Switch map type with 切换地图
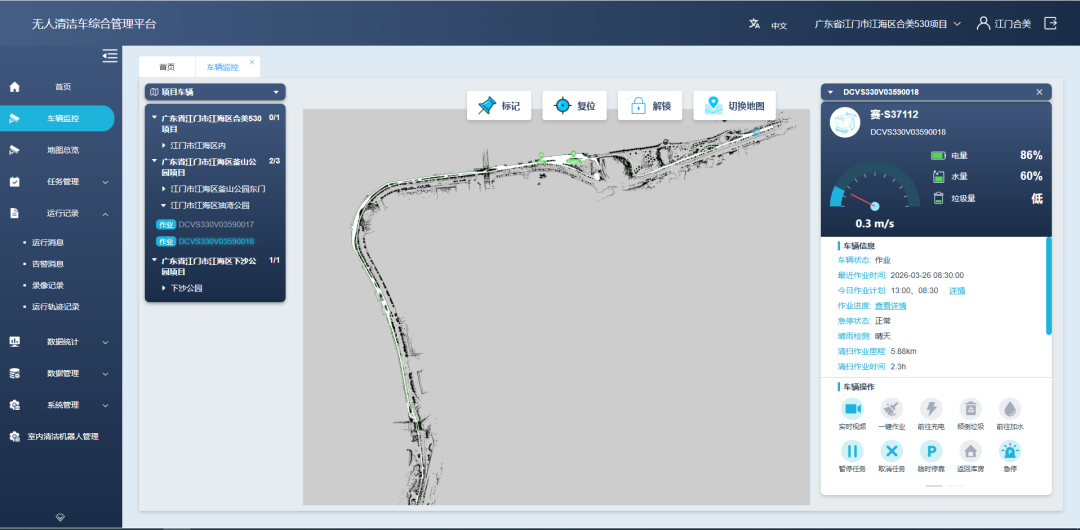1080x530 pixels. pos(734,106)
